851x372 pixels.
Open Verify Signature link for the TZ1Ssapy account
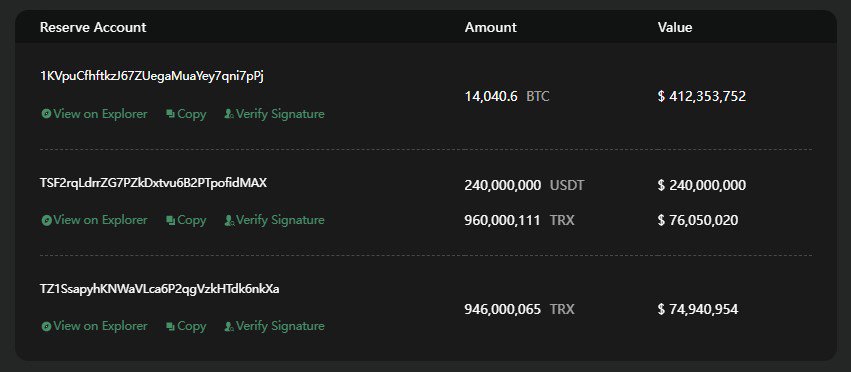[x=275, y=326]
